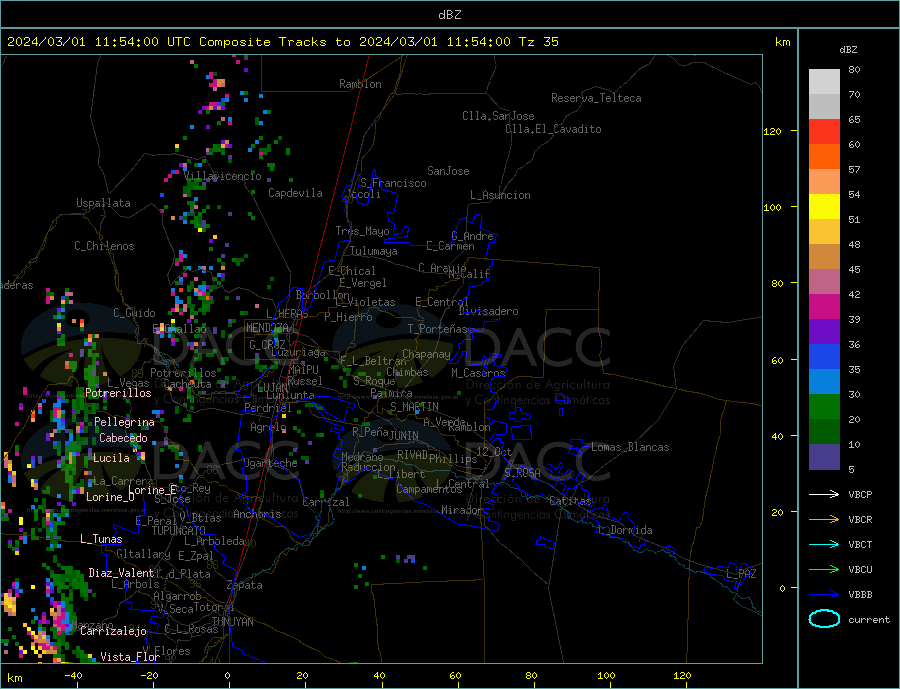Click the 100 tick on horizontal km axis
Screen dimensions: 900x689
tap(607, 676)
